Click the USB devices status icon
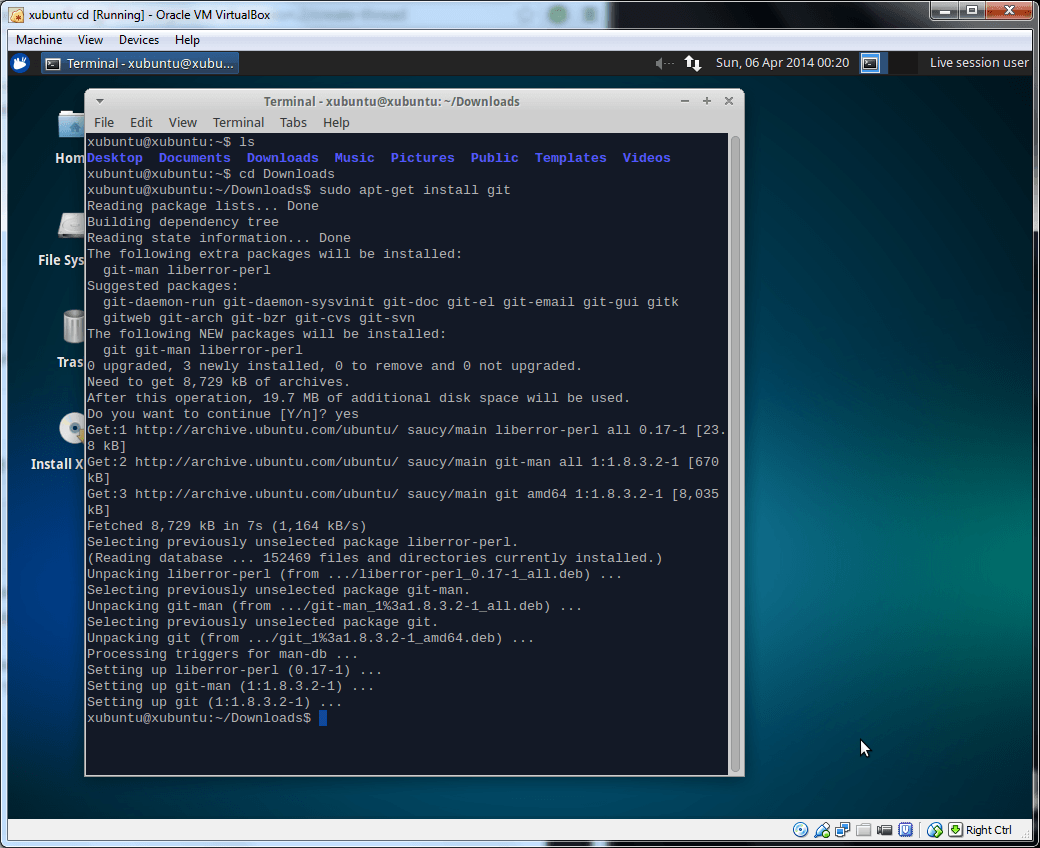 click(x=822, y=830)
